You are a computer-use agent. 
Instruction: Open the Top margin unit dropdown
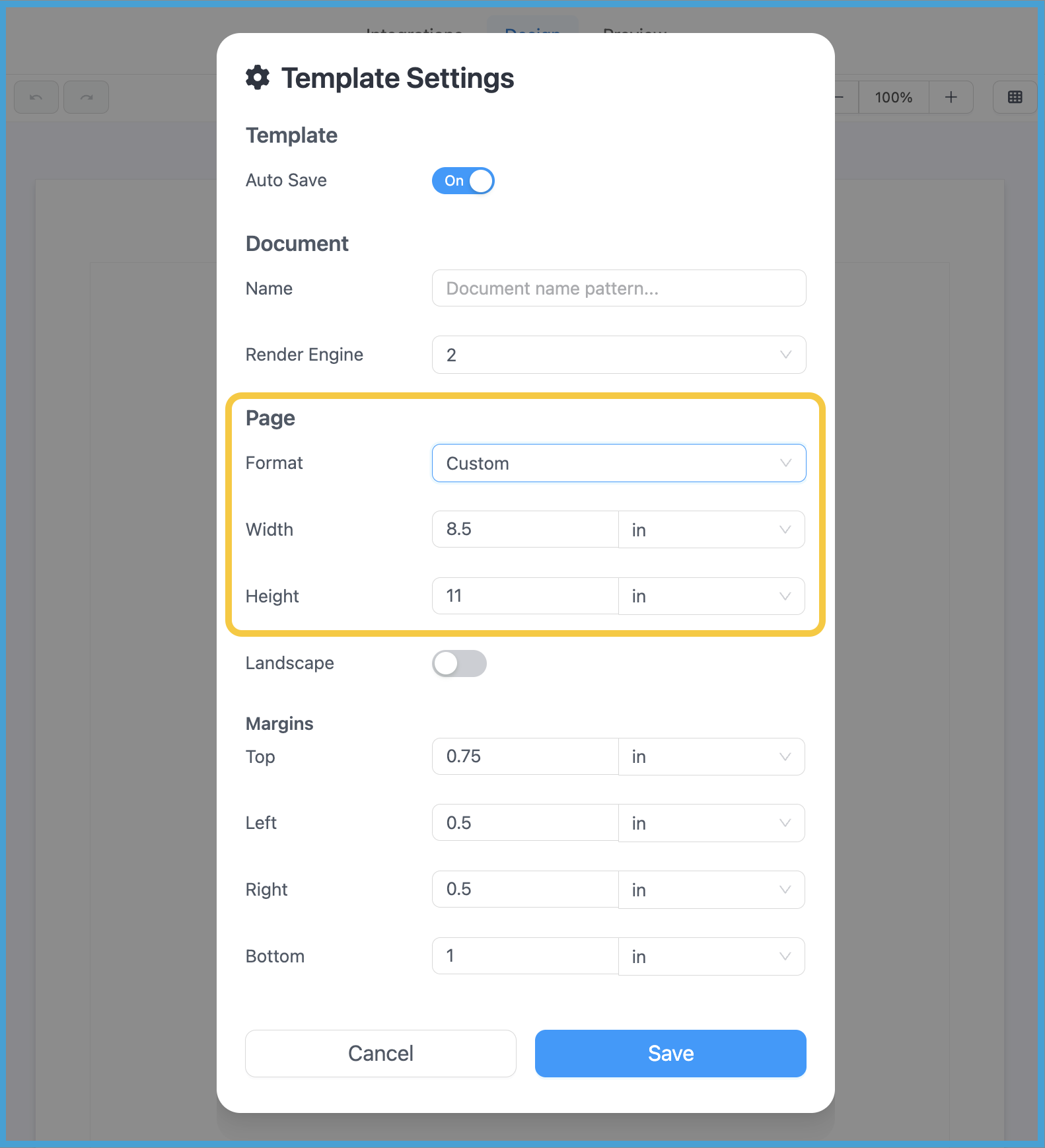coord(711,757)
